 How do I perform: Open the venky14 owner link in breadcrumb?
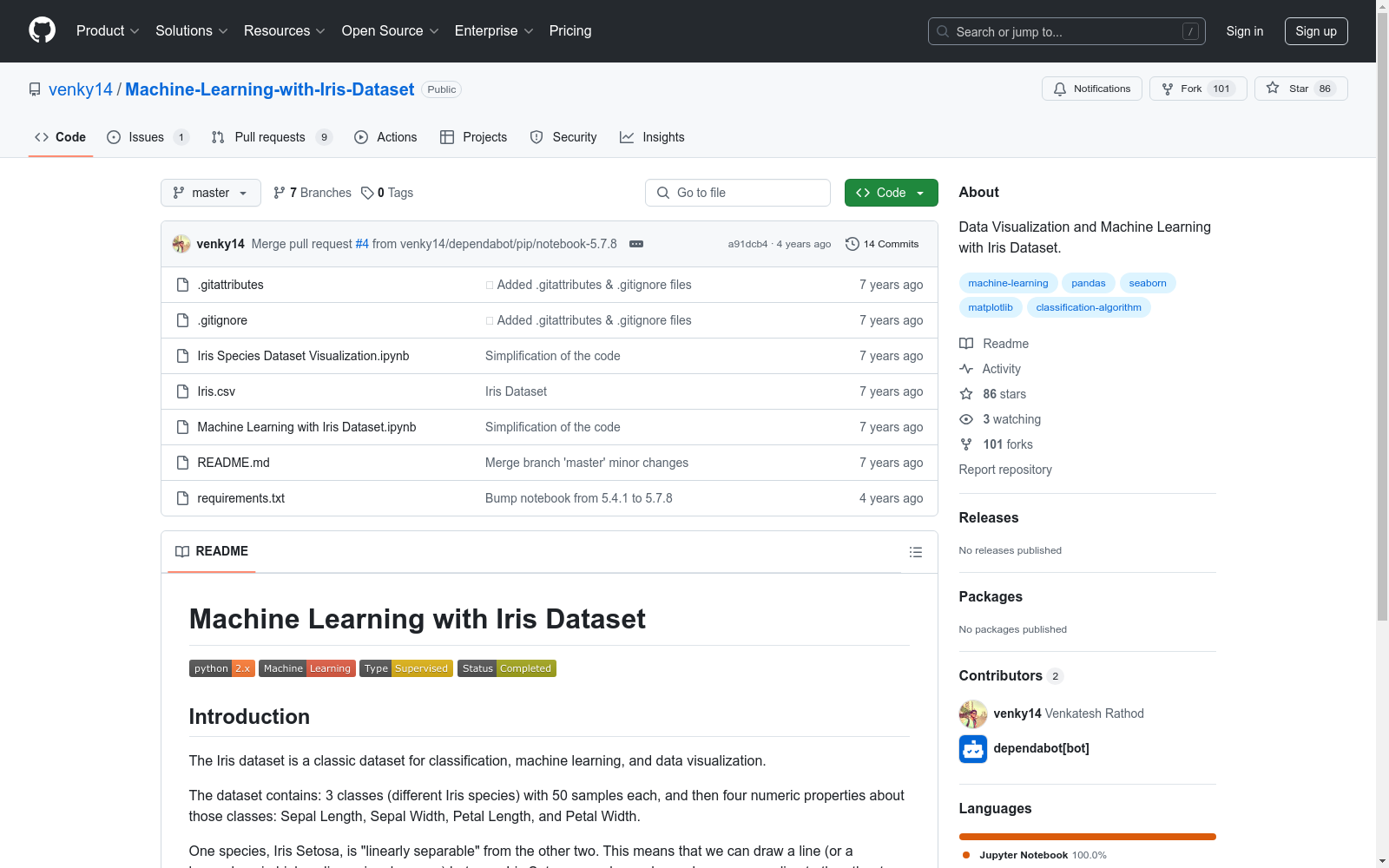[81, 89]
